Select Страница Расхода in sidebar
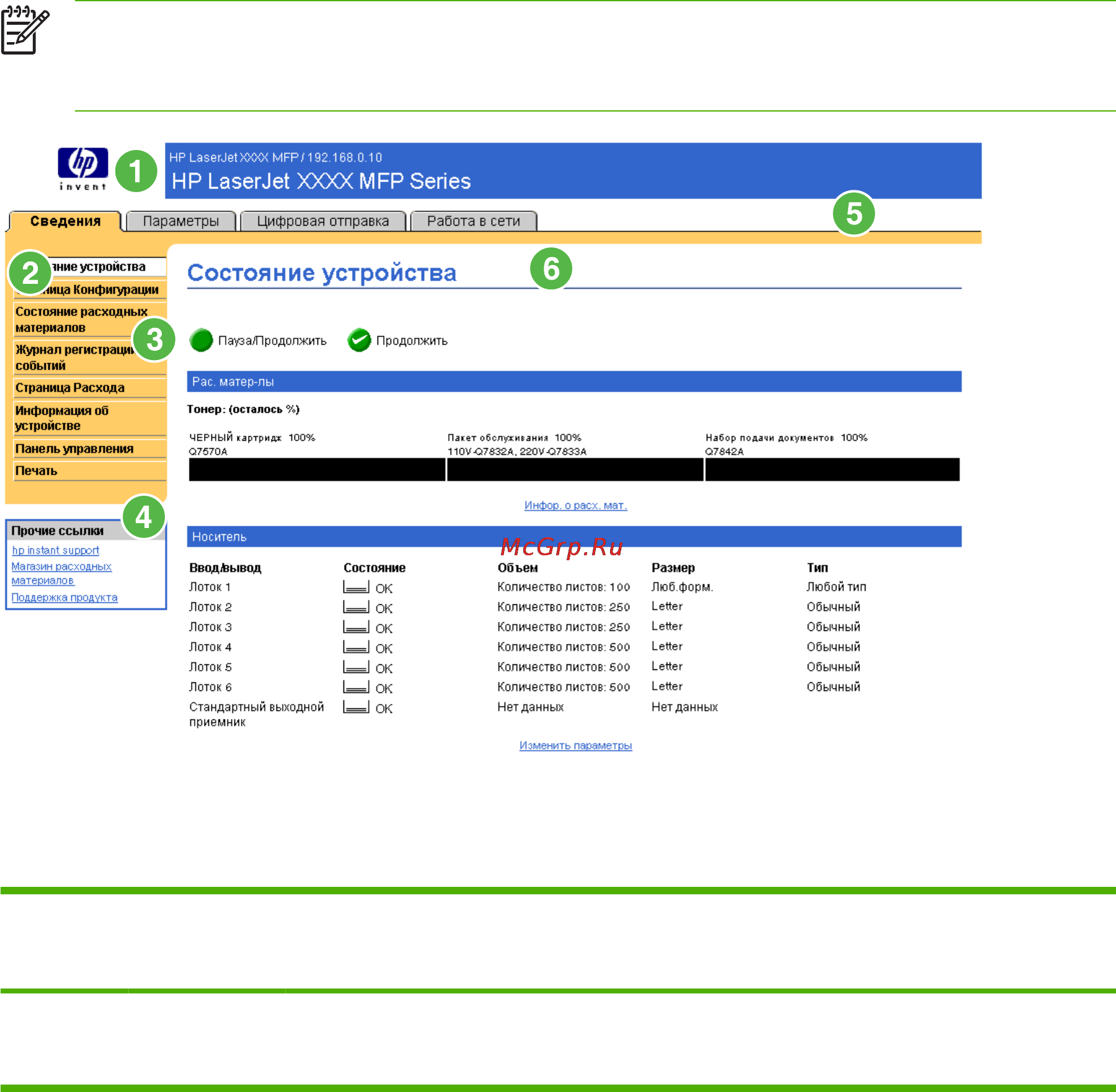The height and width of the screenshot is (1092, 1116). (x=90, y=388)
